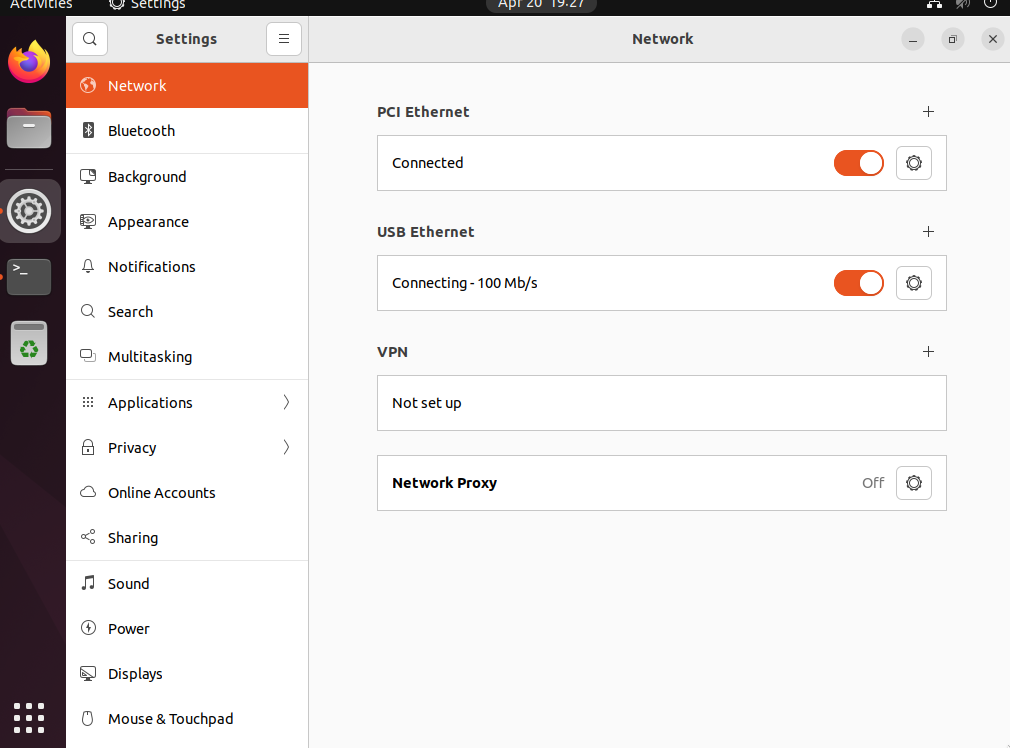Viewport: 1010px width, 748px height.
Task: Expand the Privacy settings category
Action: tap(187, 448)
